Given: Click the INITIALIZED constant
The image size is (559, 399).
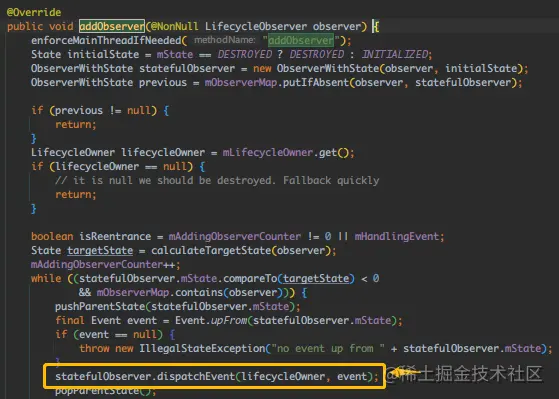Looking at the screenshot, I should 395,54.
